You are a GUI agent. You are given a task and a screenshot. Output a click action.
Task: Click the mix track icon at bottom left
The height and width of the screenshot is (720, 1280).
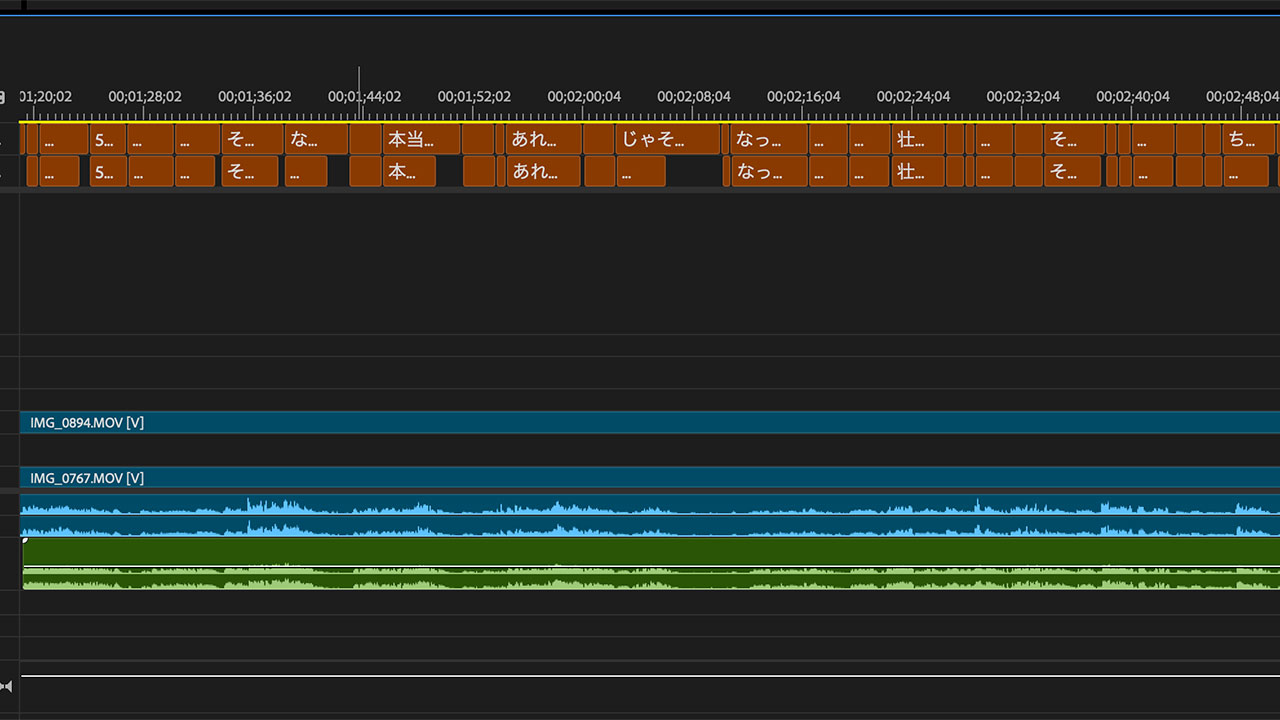(7, 686)
